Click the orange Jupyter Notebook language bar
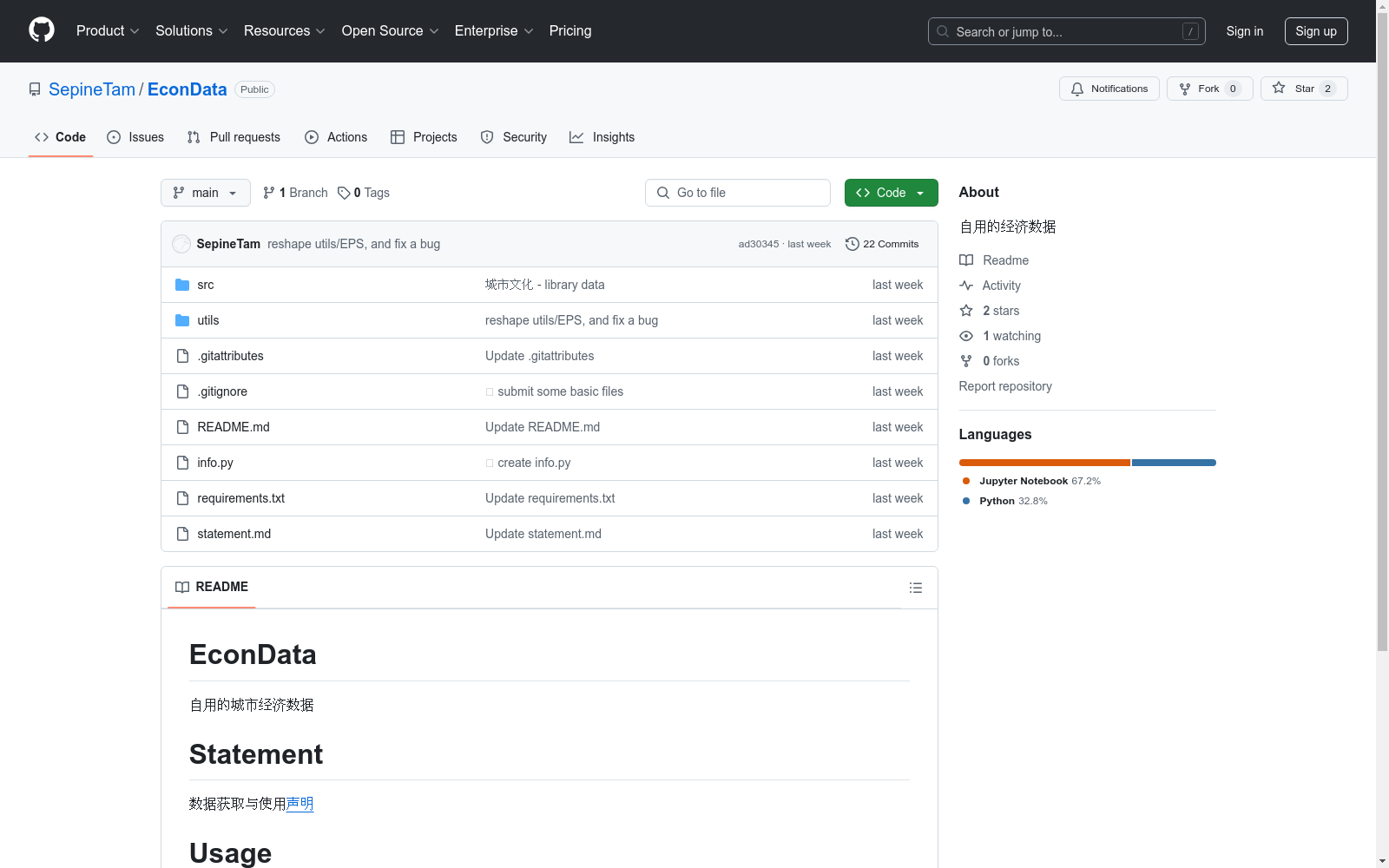 (x=1045, y=463)
